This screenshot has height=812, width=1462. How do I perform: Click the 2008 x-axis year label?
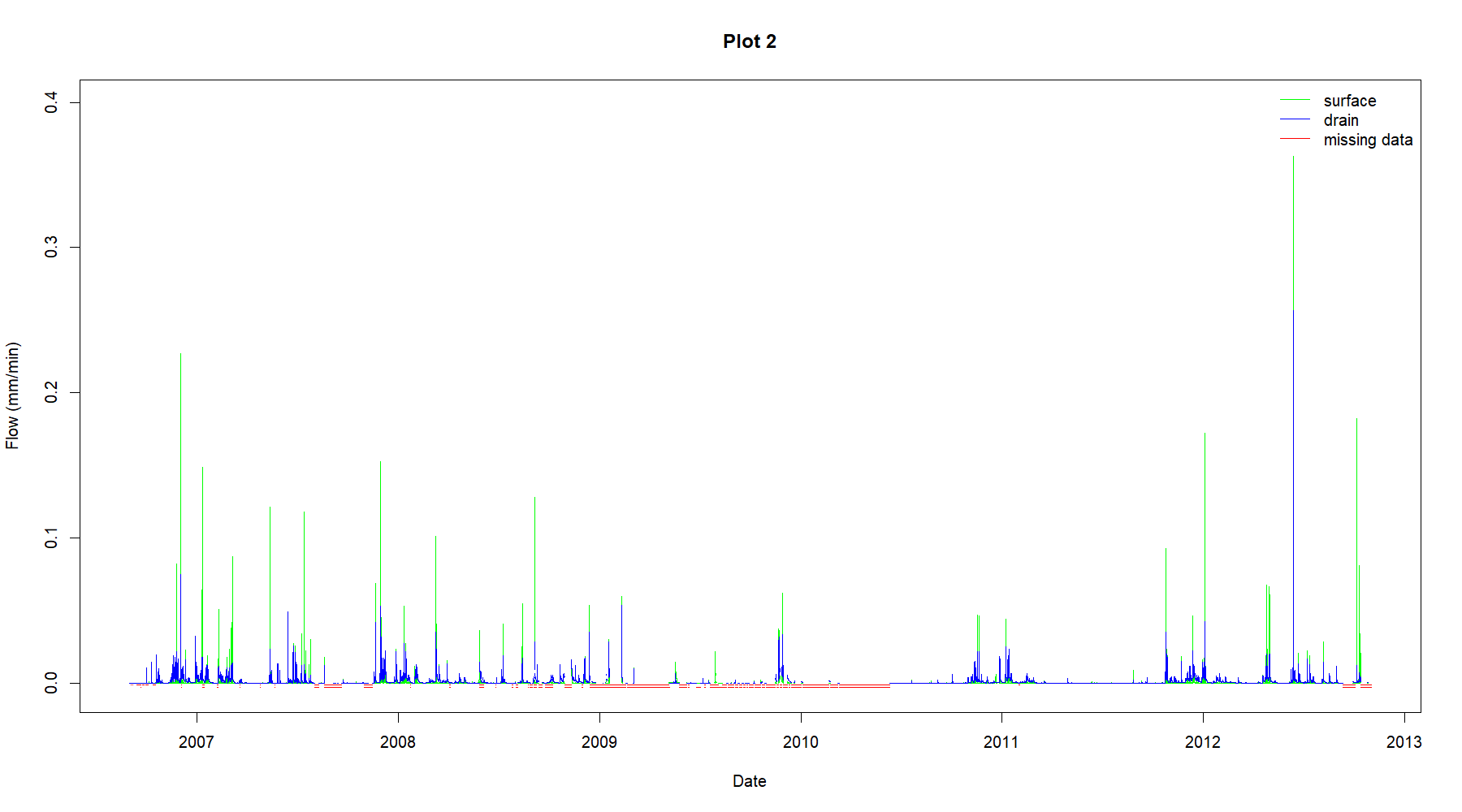pyautogui.click(x=398, y=741)
